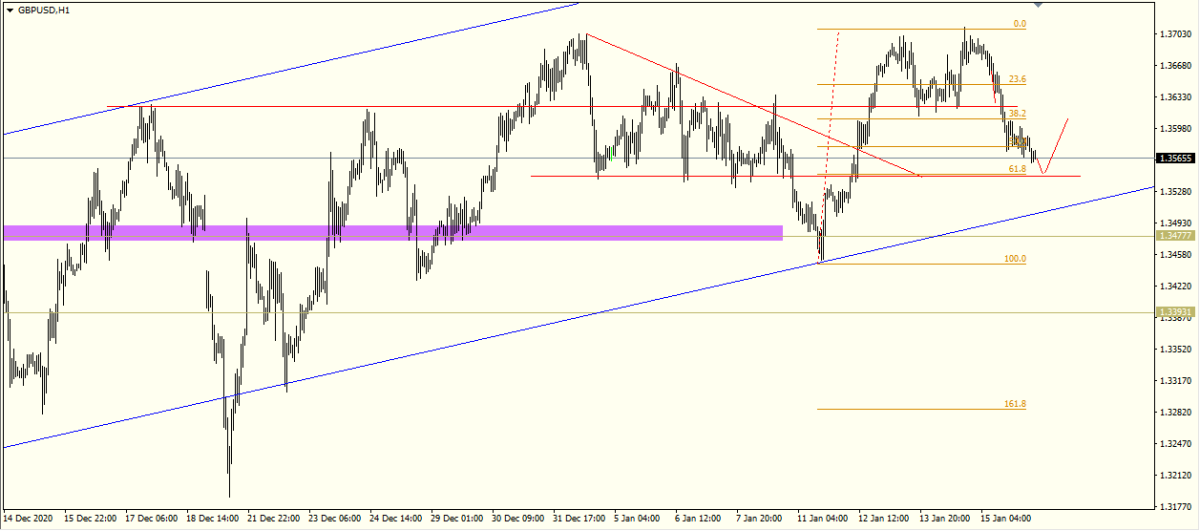
Task: Click the 1.36680 price scale label
Action: (1177, 66)
